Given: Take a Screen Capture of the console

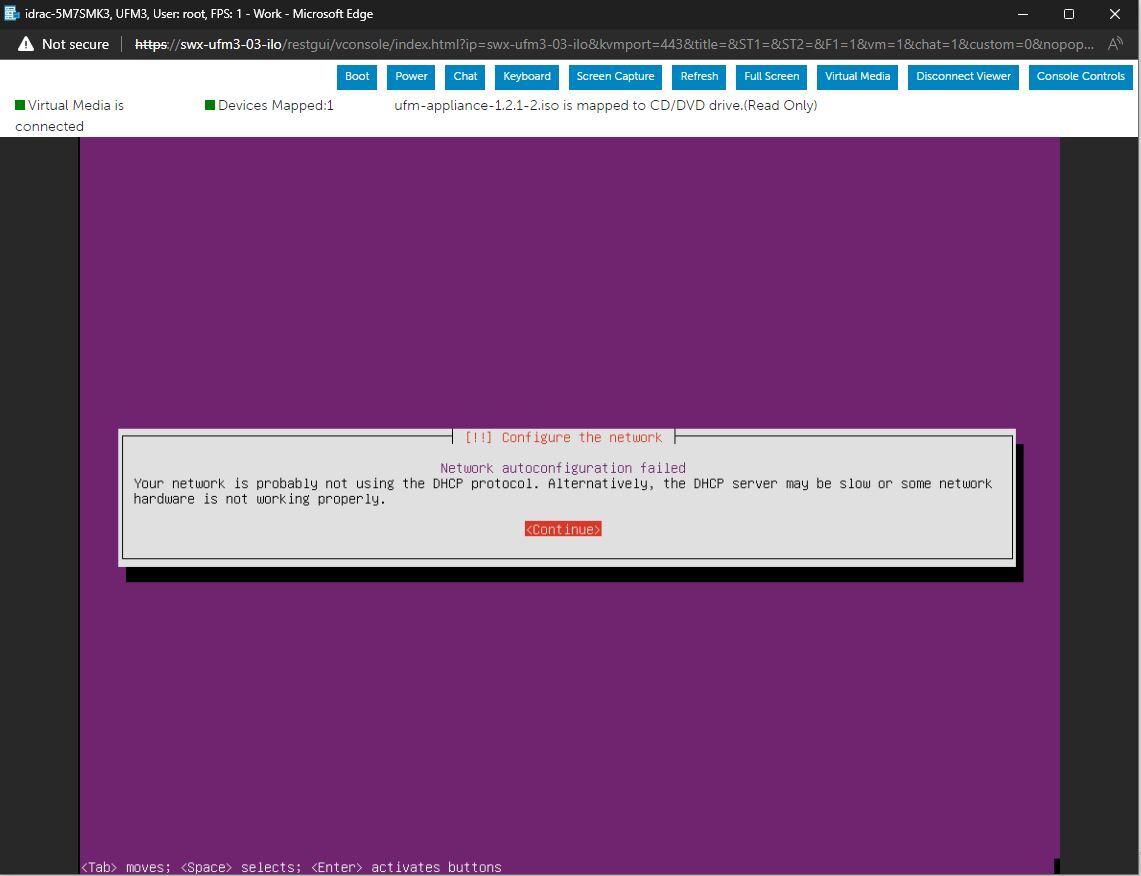Looking at the screenshot, I should click(615, 76).
